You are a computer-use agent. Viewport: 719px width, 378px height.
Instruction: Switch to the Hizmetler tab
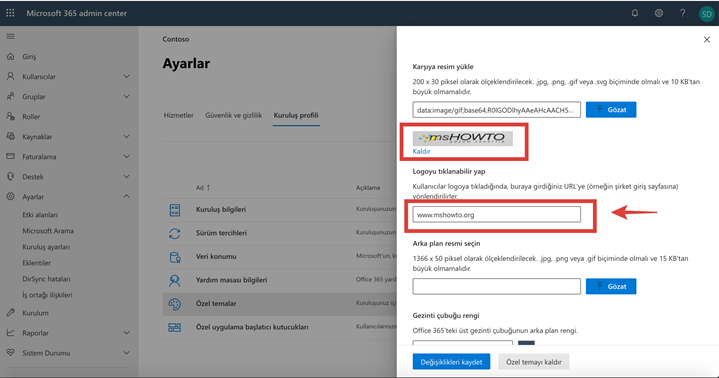click(x=178, y=115)
